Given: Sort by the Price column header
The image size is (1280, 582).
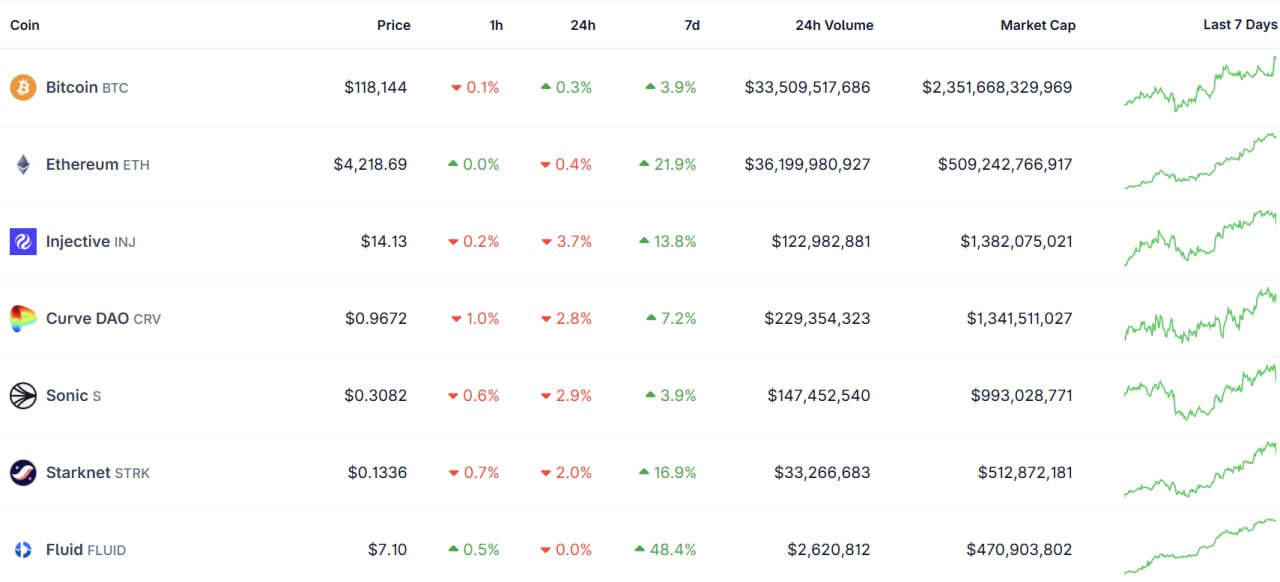Looking at the screenshot, I should [393, 25].
